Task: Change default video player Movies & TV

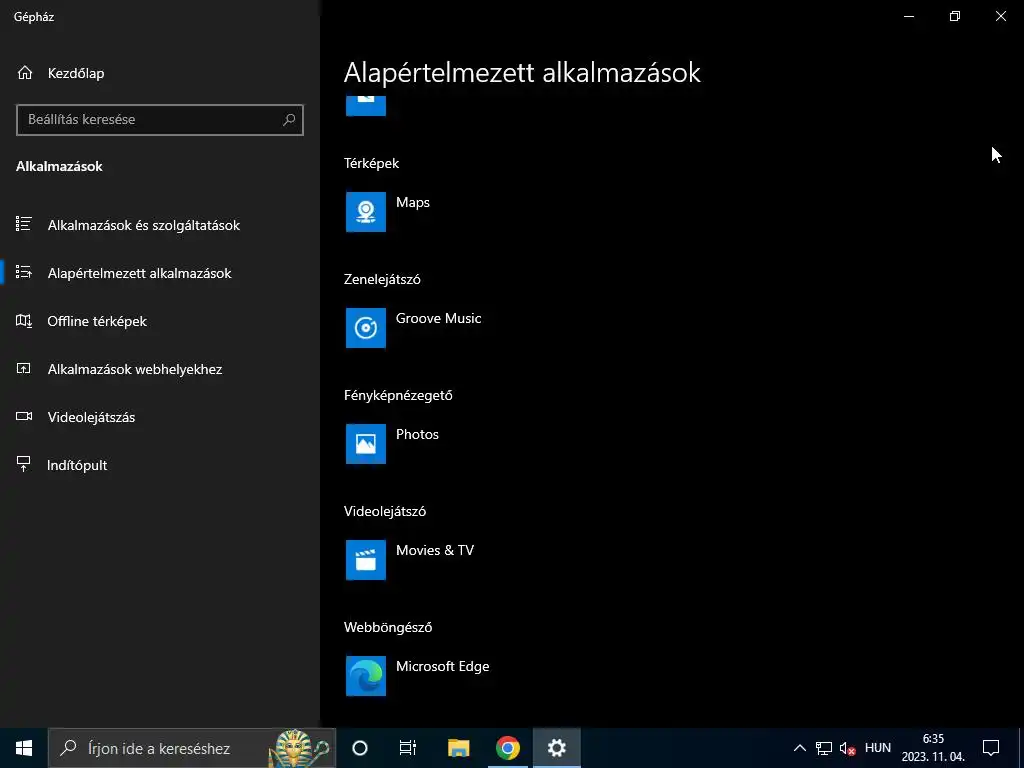Action: click(x=435, y=550)
